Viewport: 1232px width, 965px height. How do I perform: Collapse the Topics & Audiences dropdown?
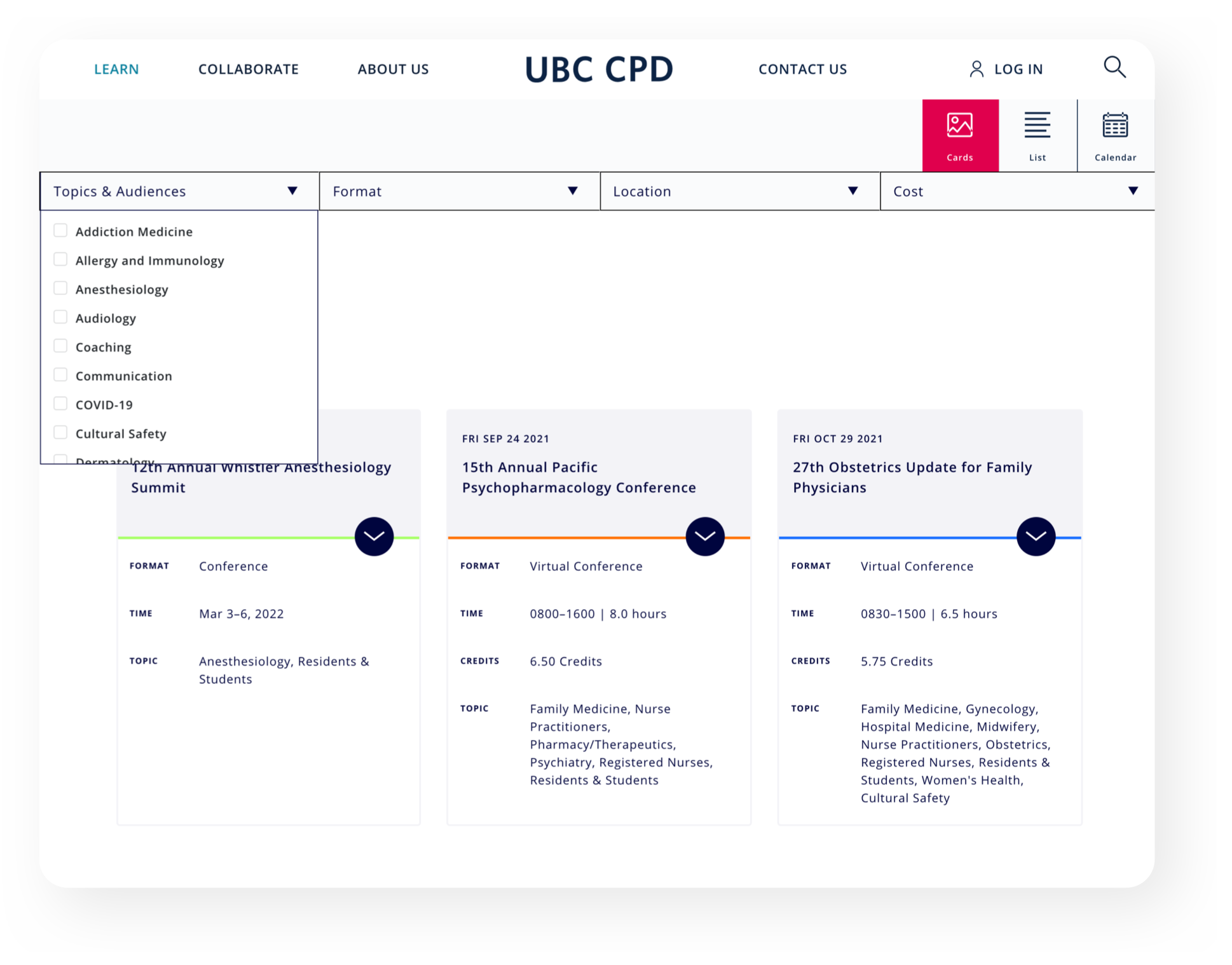(x=179, y=191)
